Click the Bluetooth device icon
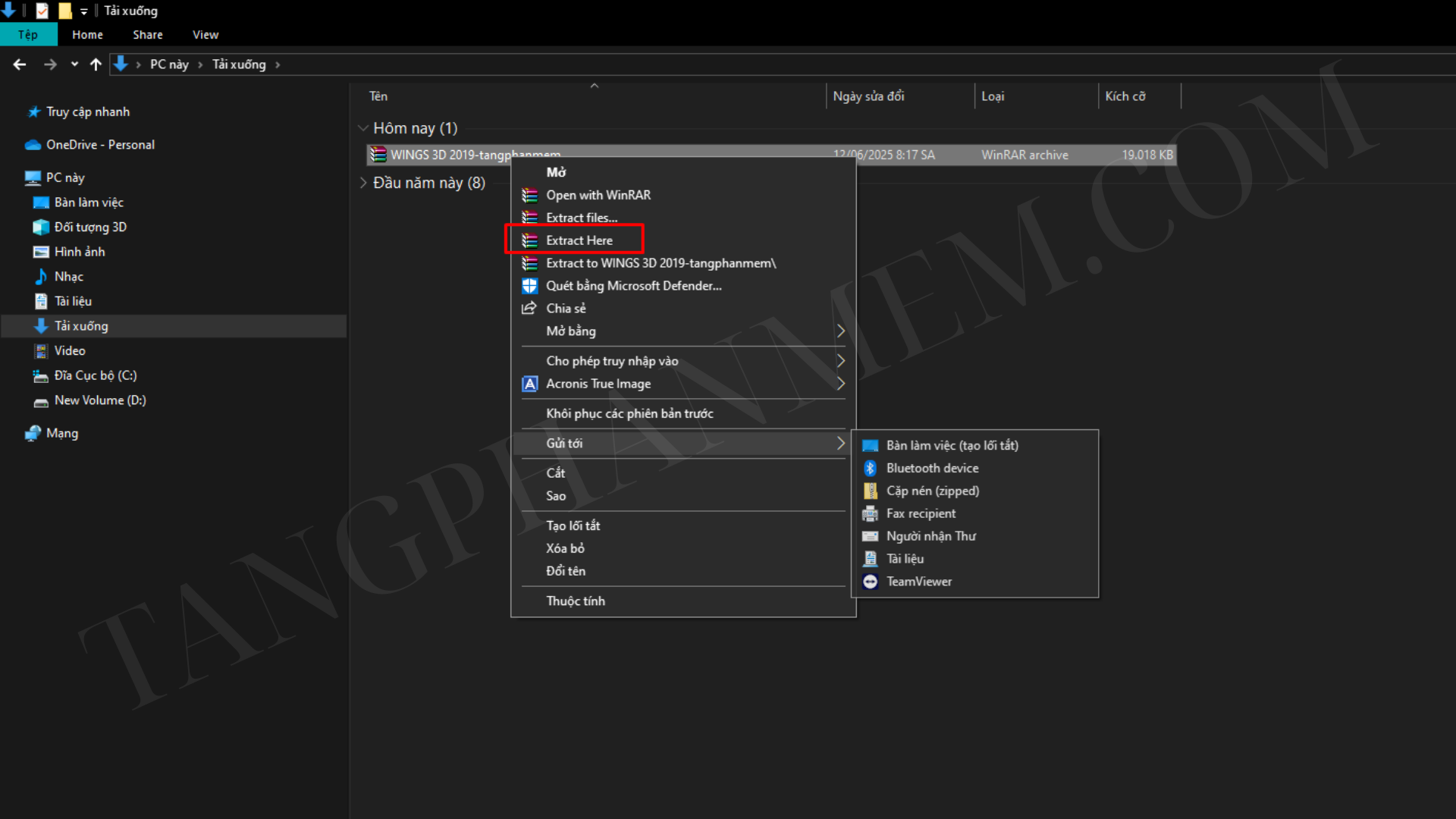Viewport: 1456px width, 819px height. (x=870, y=469)
